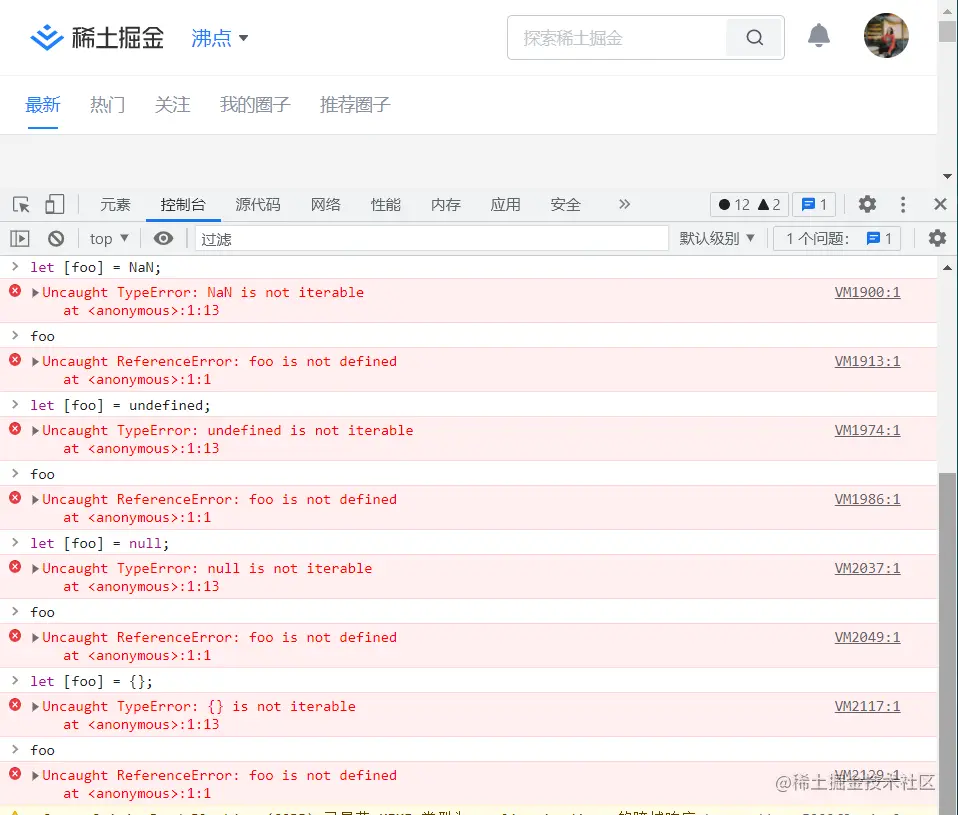This screenshot has width=958, height=815.
Task: Expand the undefined is not iterable error
Action: point(35,431)
